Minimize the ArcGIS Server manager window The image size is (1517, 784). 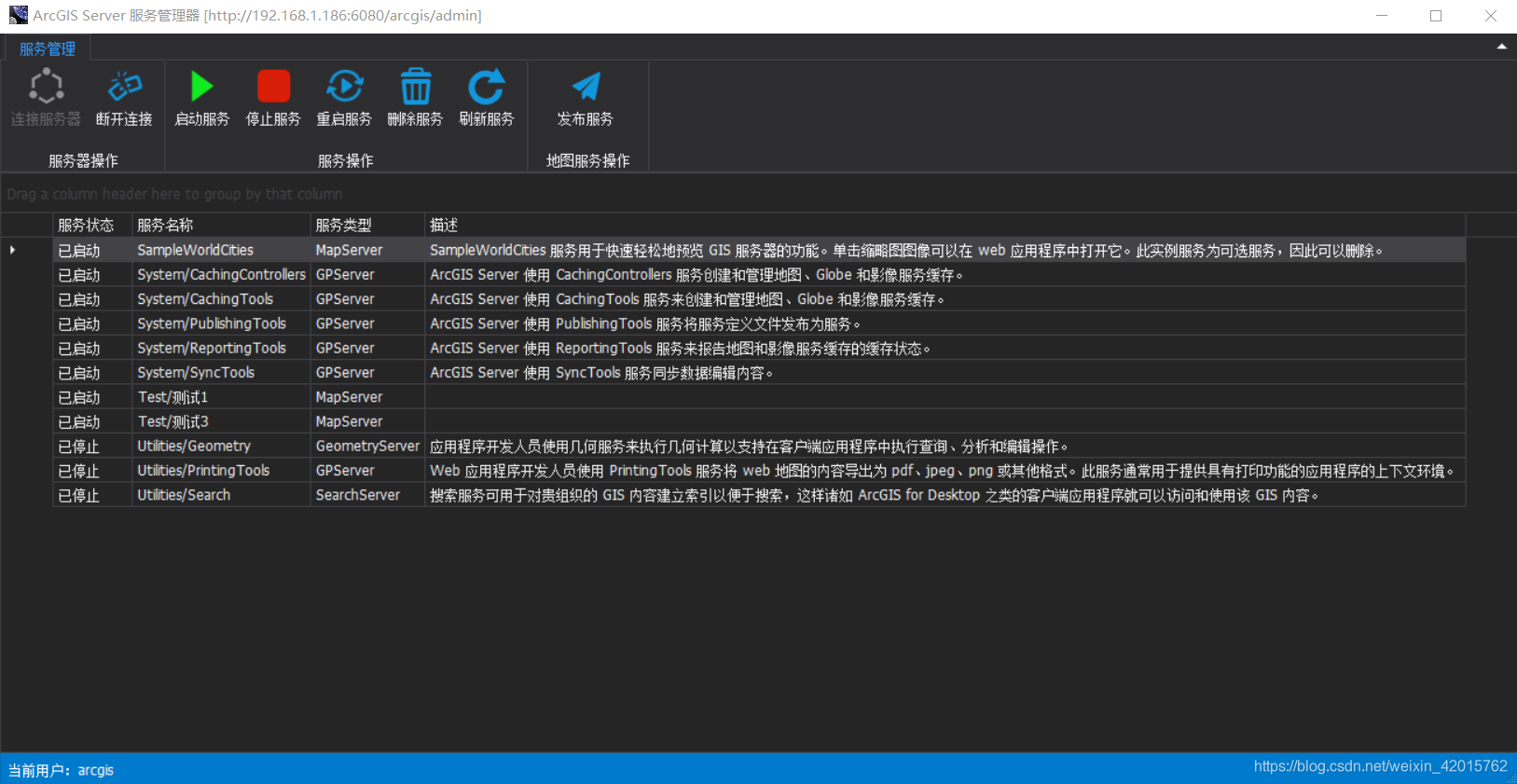click(1382, 16)
